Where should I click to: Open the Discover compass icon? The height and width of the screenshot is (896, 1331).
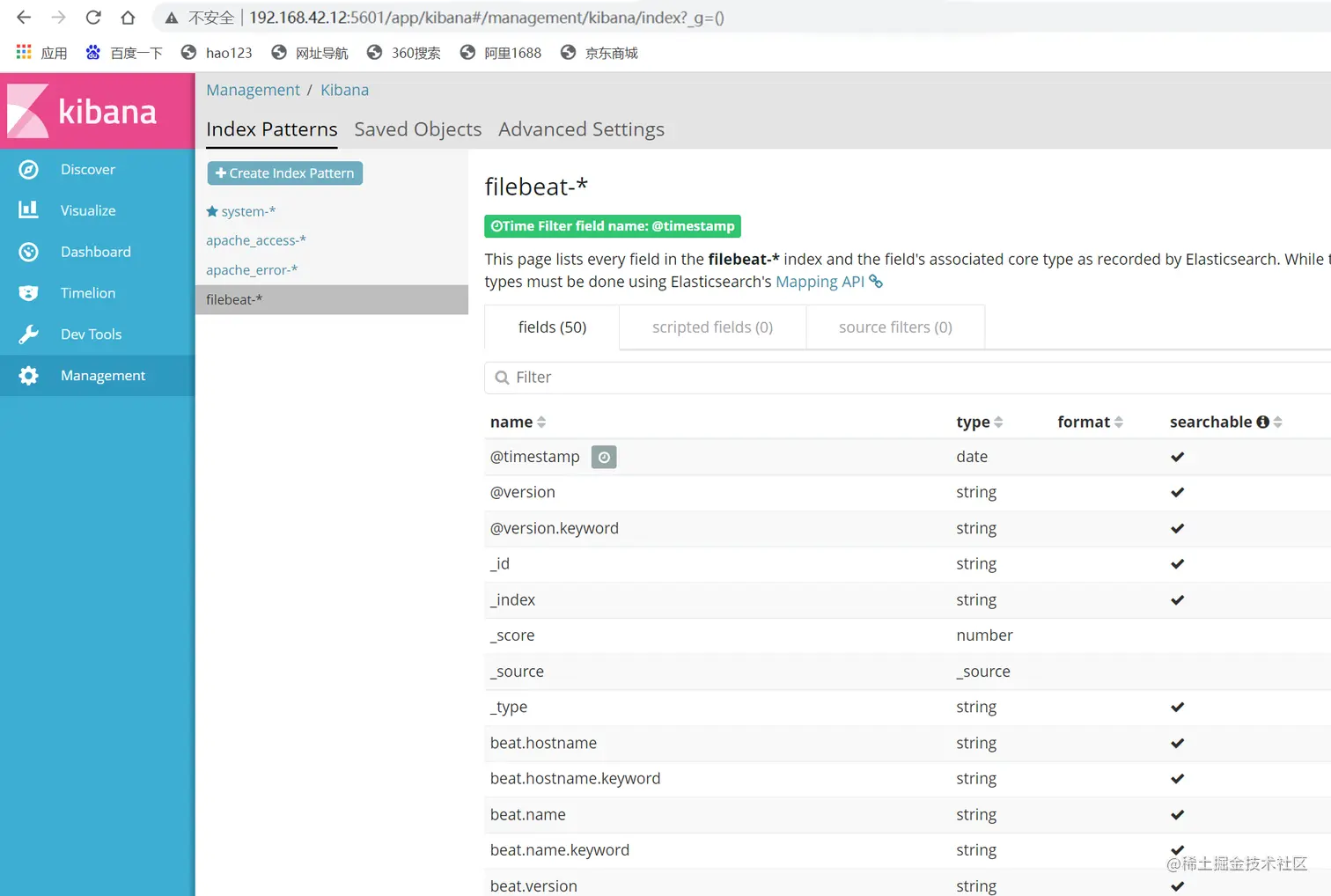pyautogui.click(x=28, y=170)
